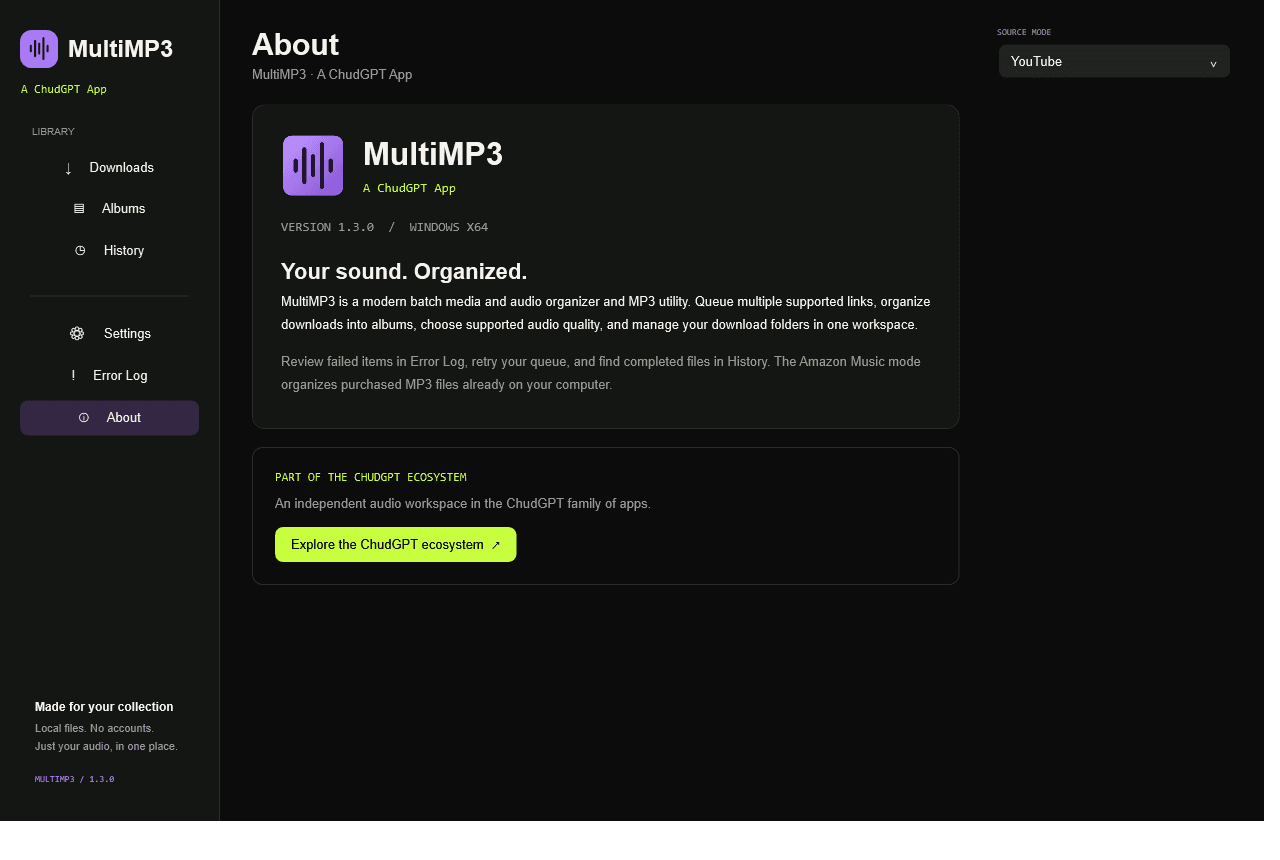This screenshot has width=1280, height=860.
Task: Click the paragraph starting "MultiMP3 is a modern batch"
Action: pyautogui.click(x=606, y=313)
